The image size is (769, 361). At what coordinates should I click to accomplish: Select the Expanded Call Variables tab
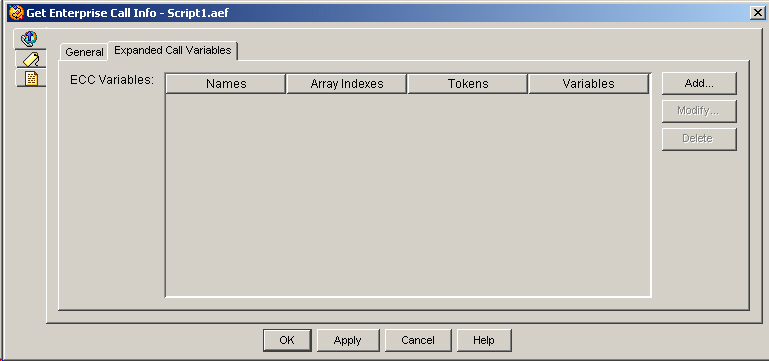(173, 50)
